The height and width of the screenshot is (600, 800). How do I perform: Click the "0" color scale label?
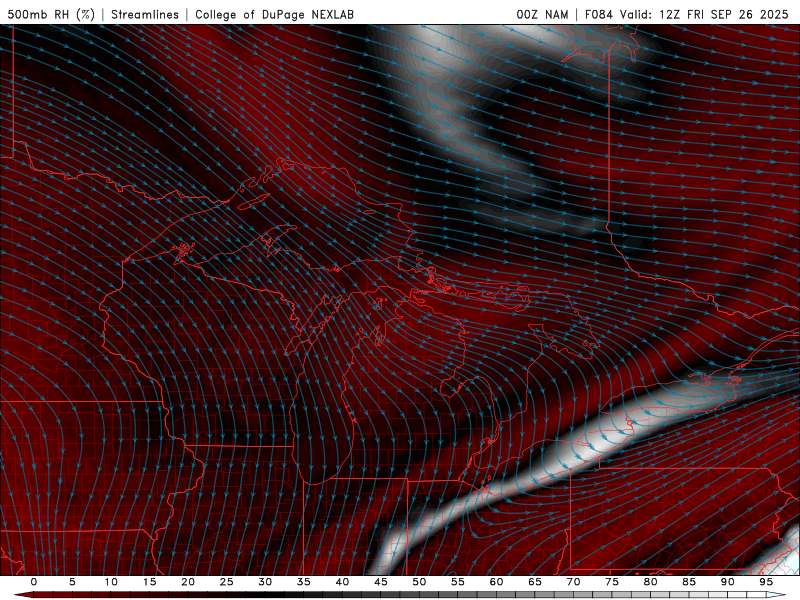34,582
